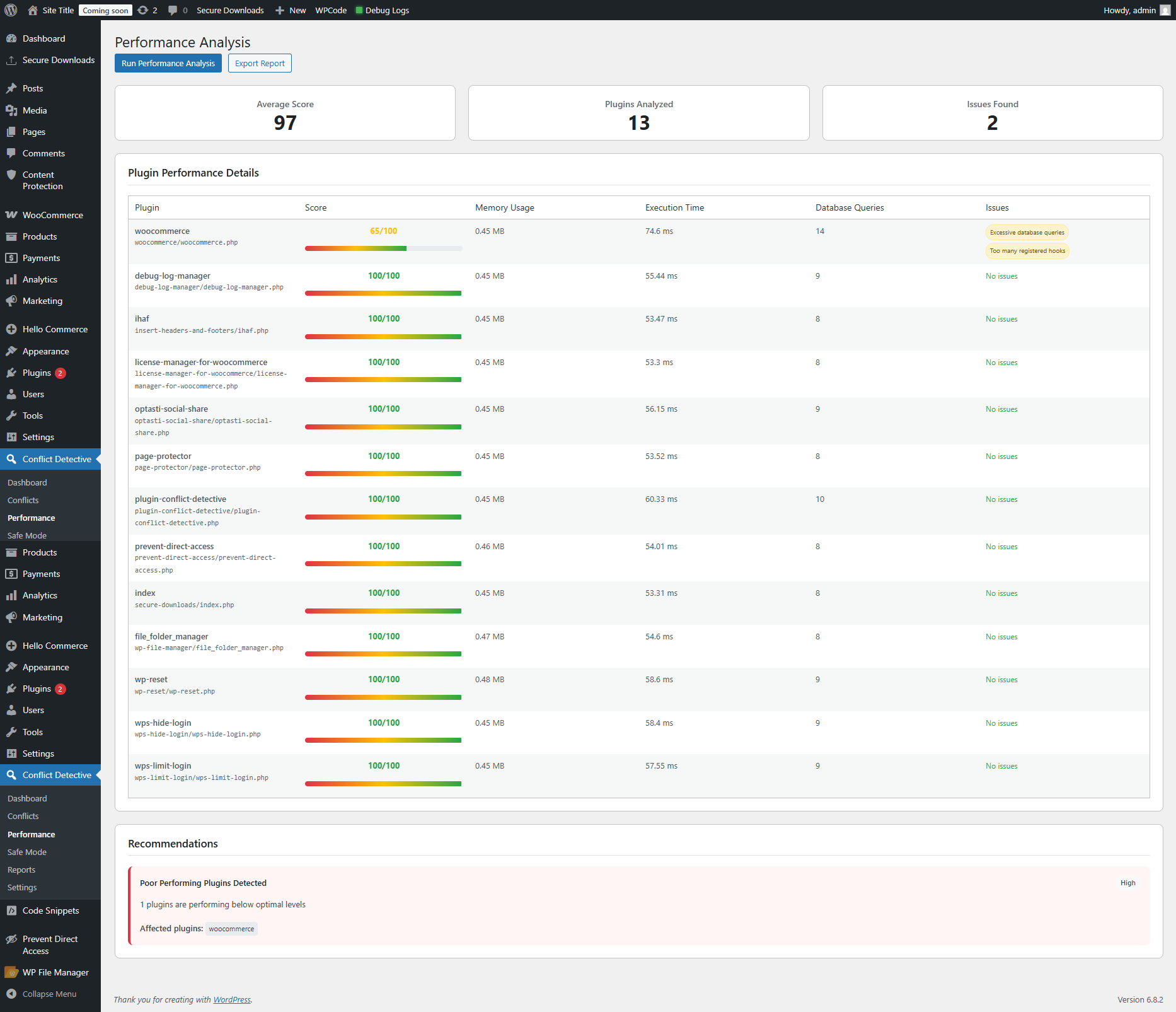
Task: Click the admin user avatar icon
Action: [1165, 10]
